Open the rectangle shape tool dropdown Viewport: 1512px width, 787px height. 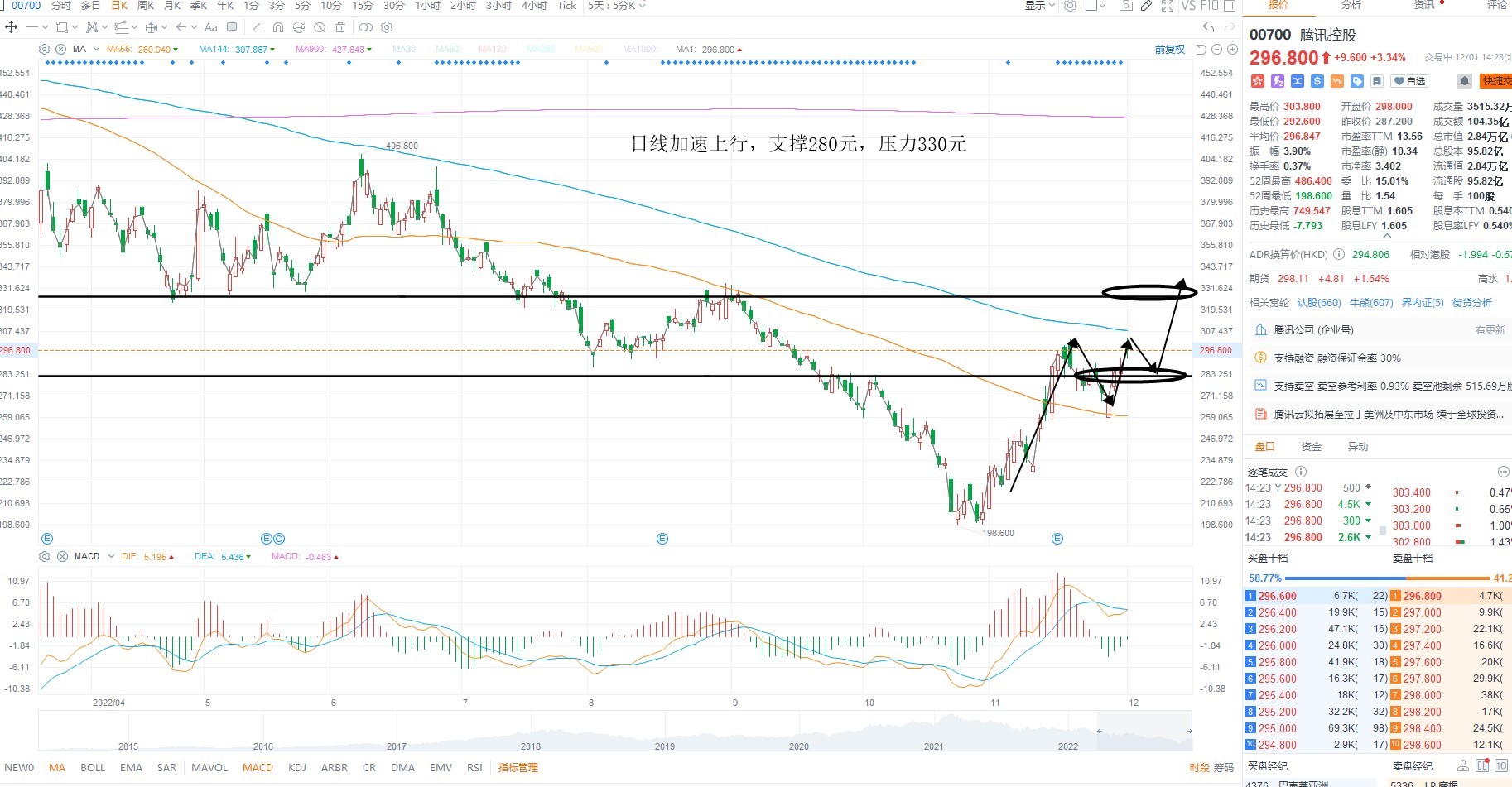coord(76,27)
